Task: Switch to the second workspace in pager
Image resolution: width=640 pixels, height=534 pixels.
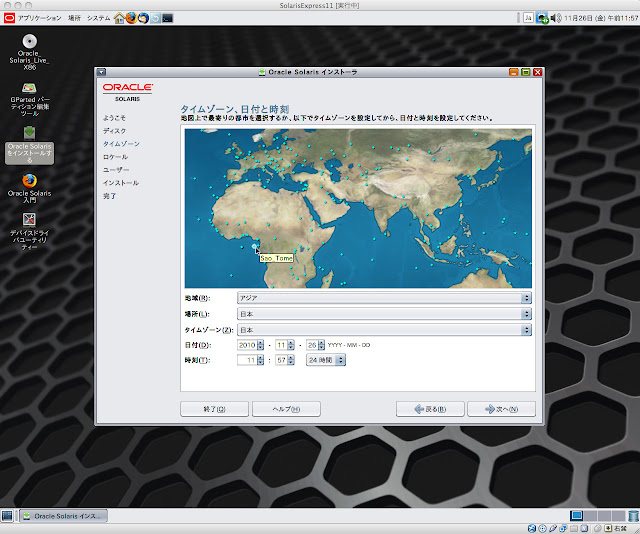Action: pos(591,516)
